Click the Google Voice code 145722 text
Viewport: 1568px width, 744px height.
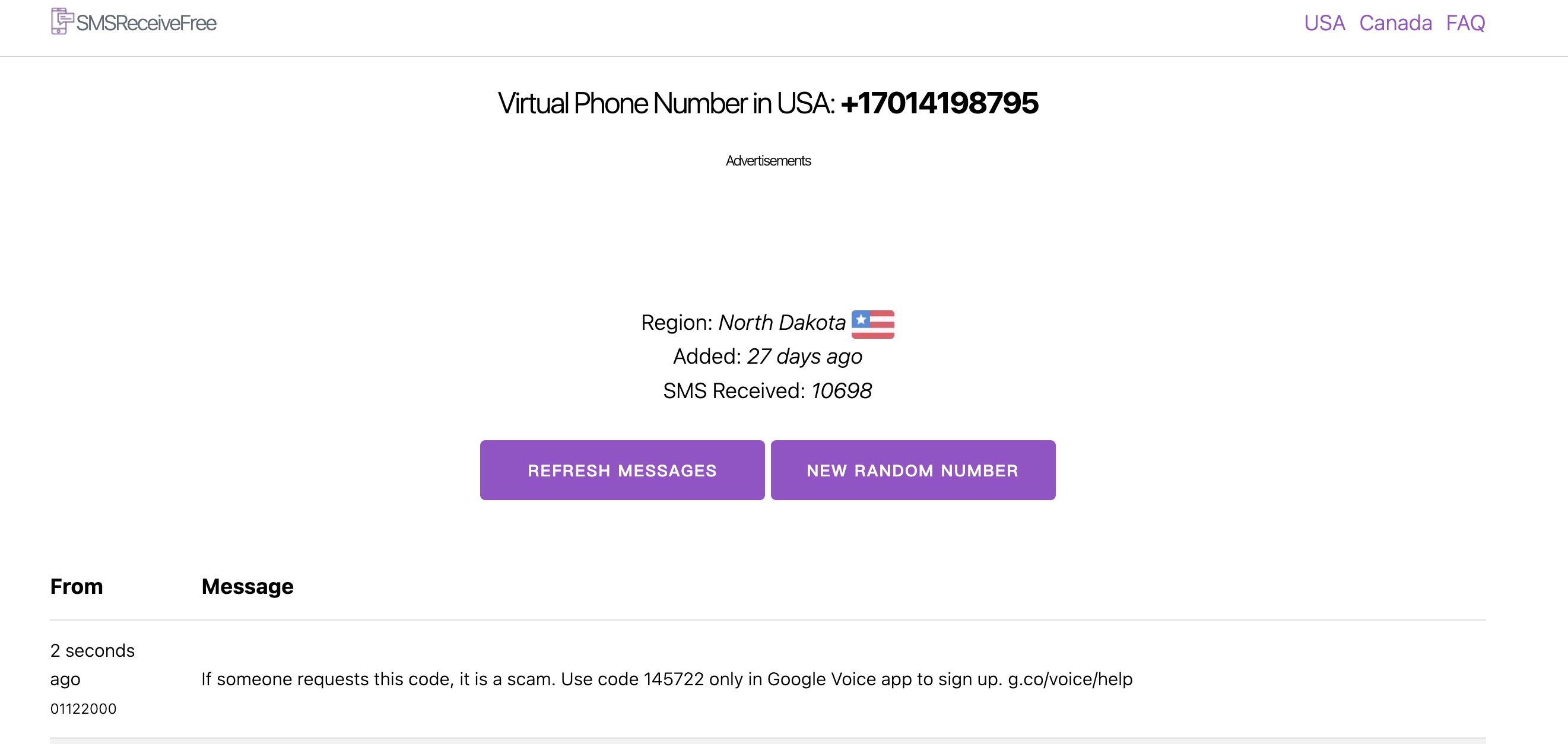point(673,679)
